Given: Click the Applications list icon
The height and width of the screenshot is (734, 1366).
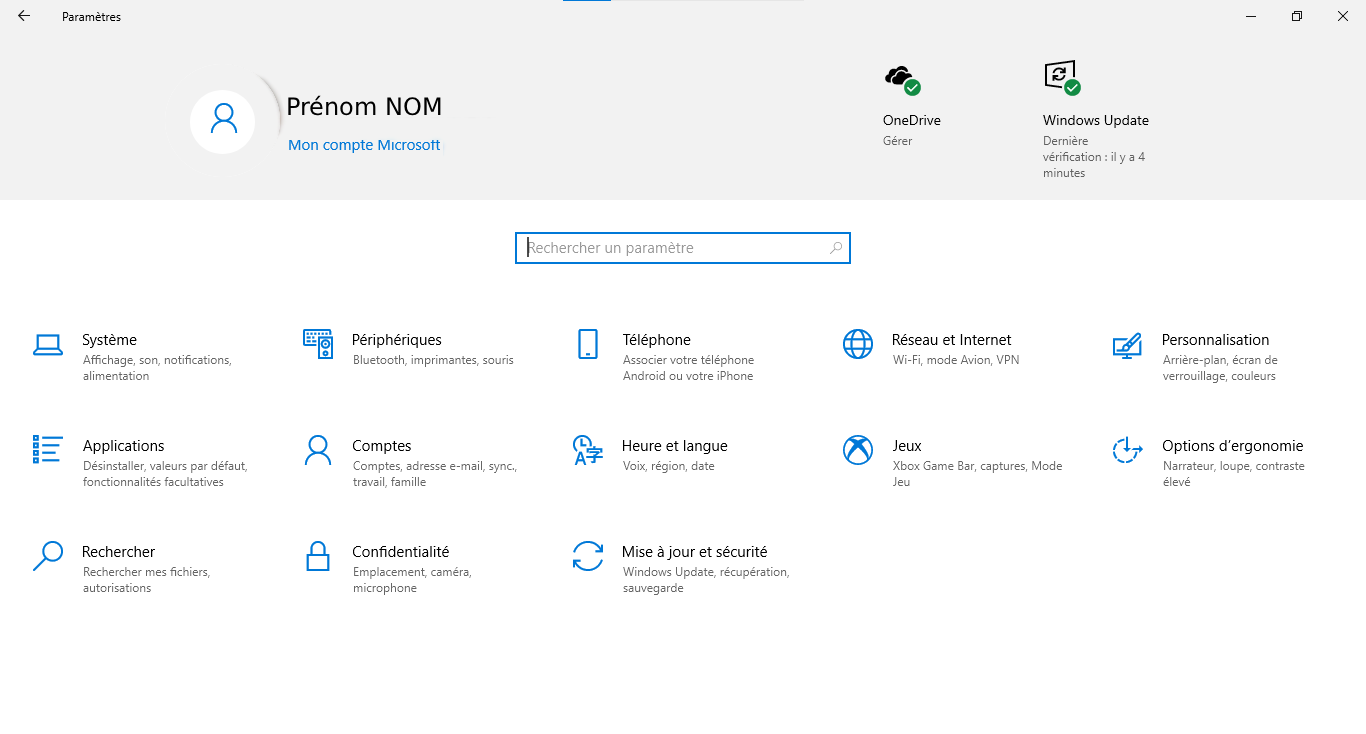Looking at the screenshot, I should tap(48, 450).
